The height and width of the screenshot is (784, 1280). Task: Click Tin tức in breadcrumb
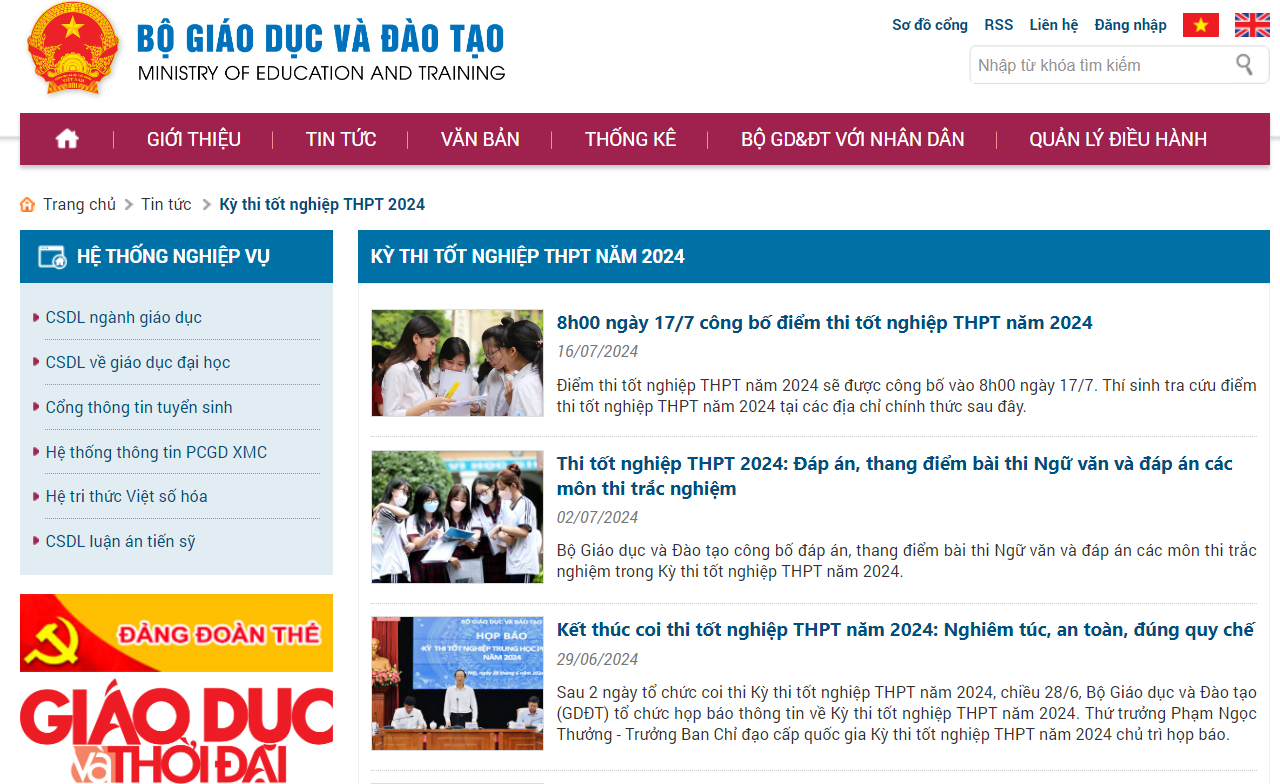coord(166,204)
